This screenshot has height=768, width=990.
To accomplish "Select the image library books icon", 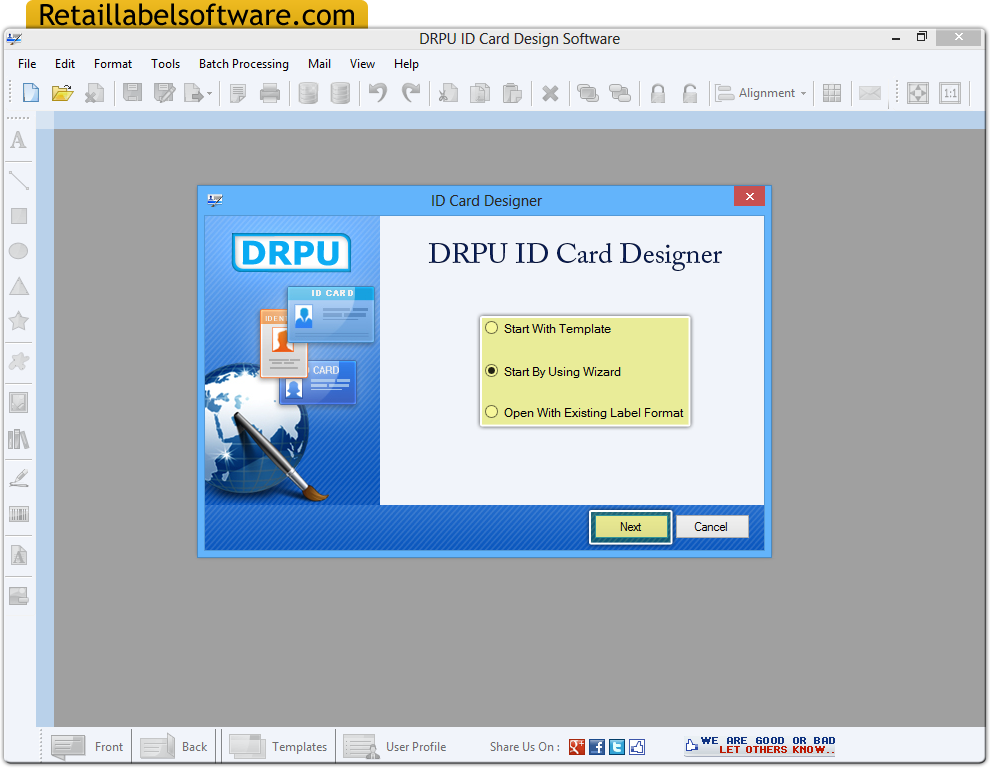I will [x=19, y=439].
